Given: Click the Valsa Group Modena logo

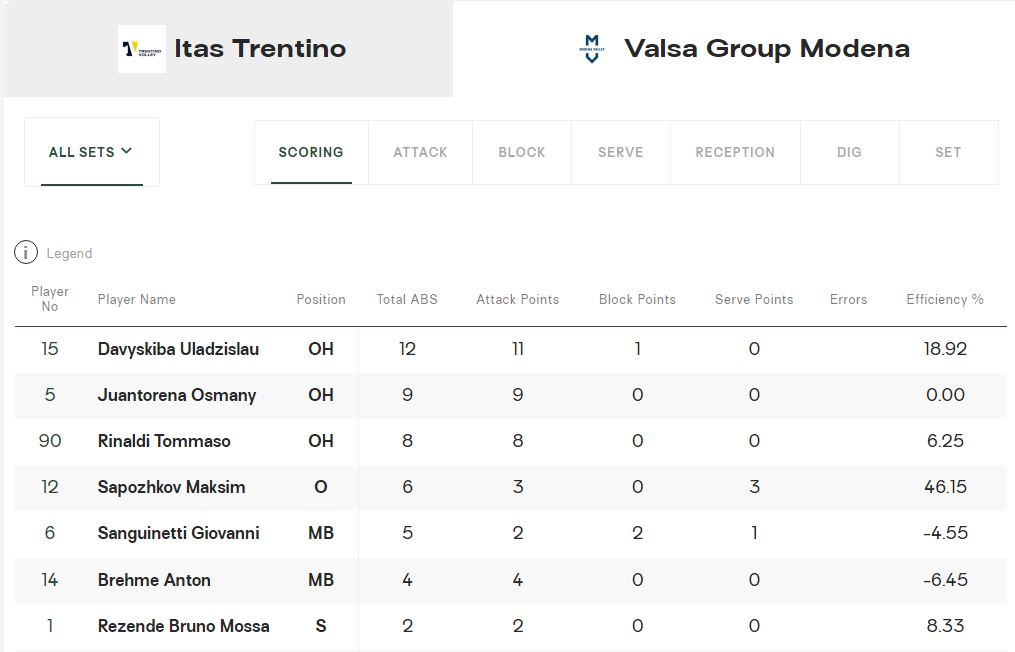Looking at the screenshot, I should (592, 48).
